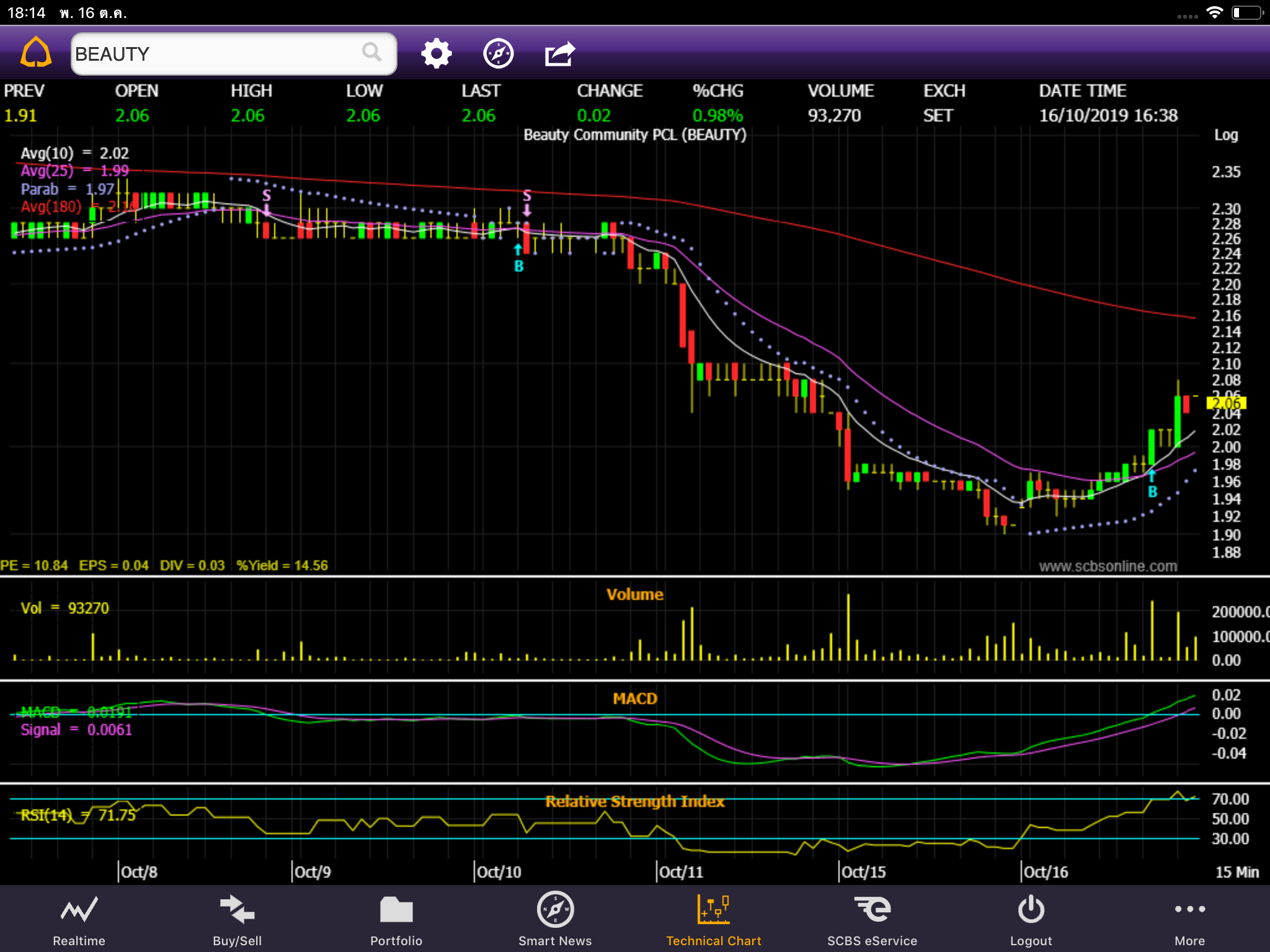Change the 15 Min timeframe
Screen dimensions: 1270x952
click(1237, 872)
